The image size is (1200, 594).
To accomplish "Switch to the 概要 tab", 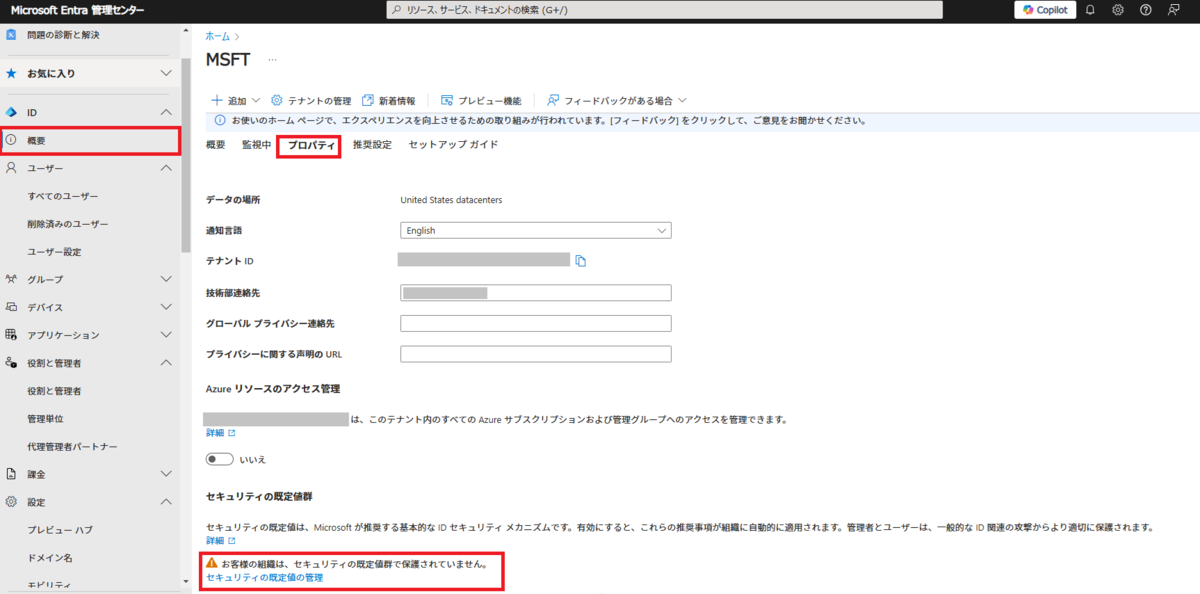I will coord(215,145).
